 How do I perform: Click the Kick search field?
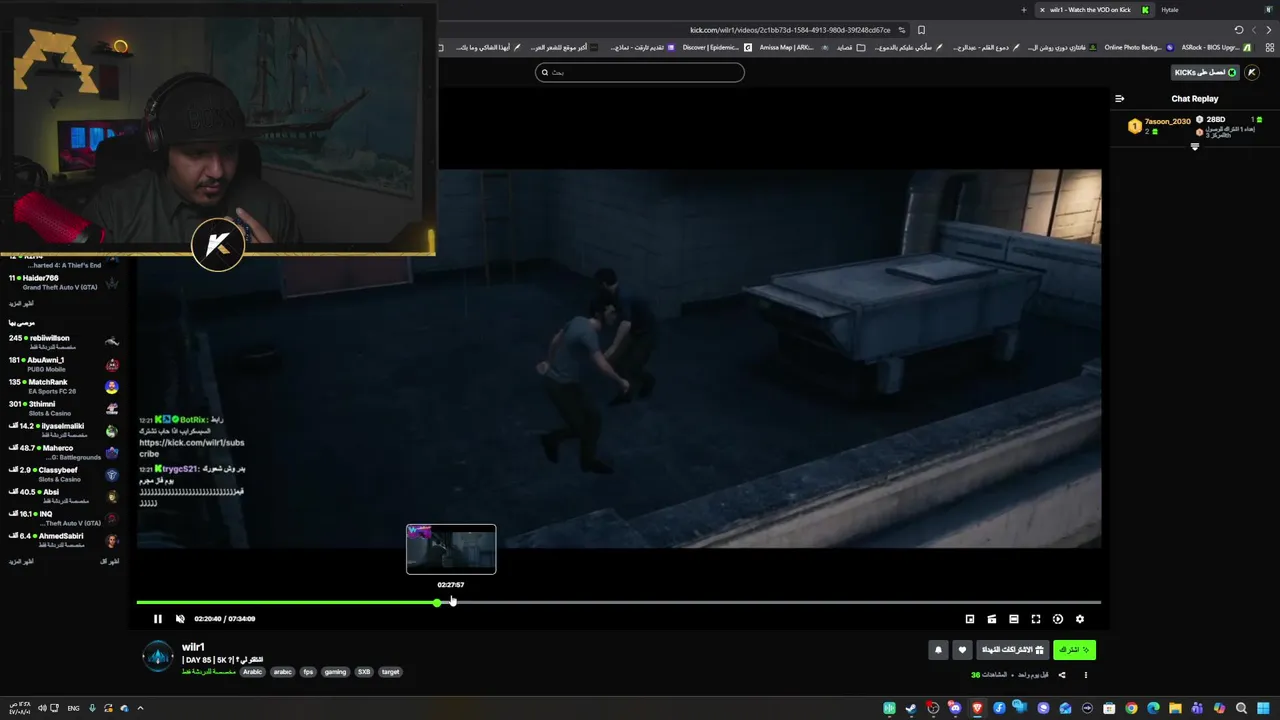[640, 72]
